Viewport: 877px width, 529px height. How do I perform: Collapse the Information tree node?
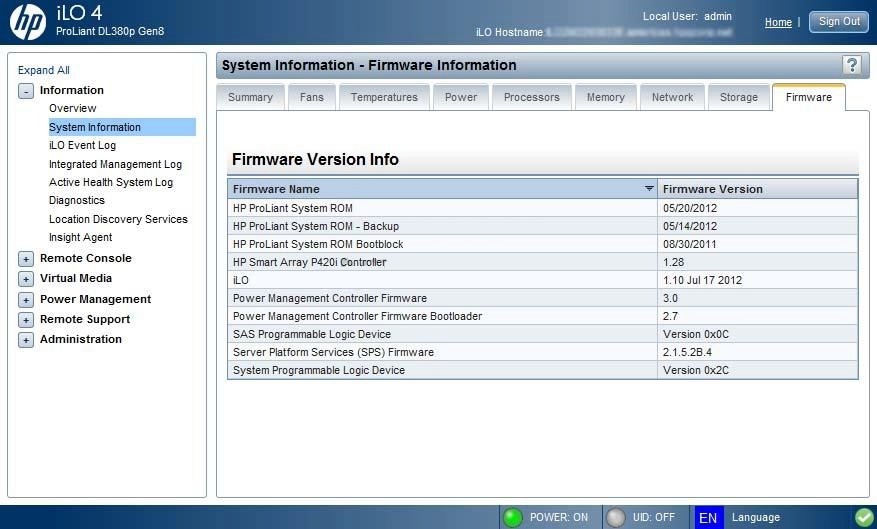point(26,91)
